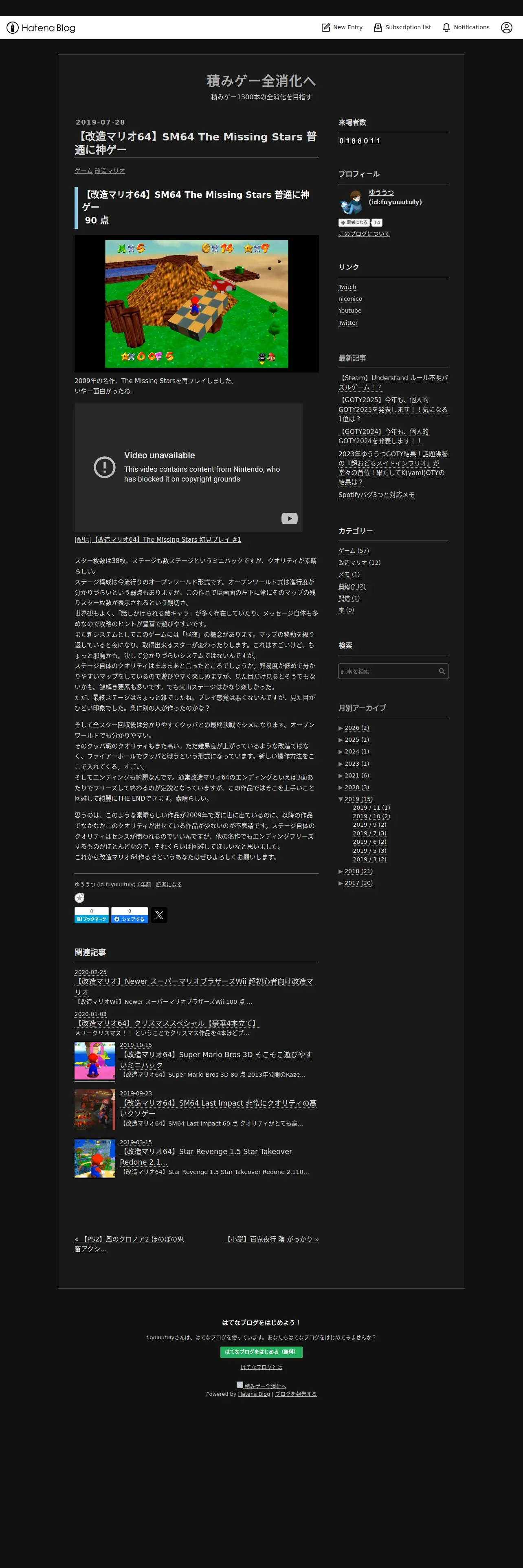Open the メモ (1) category
The width and height of the screenshot is (523, 1568).
coord(349,575)
